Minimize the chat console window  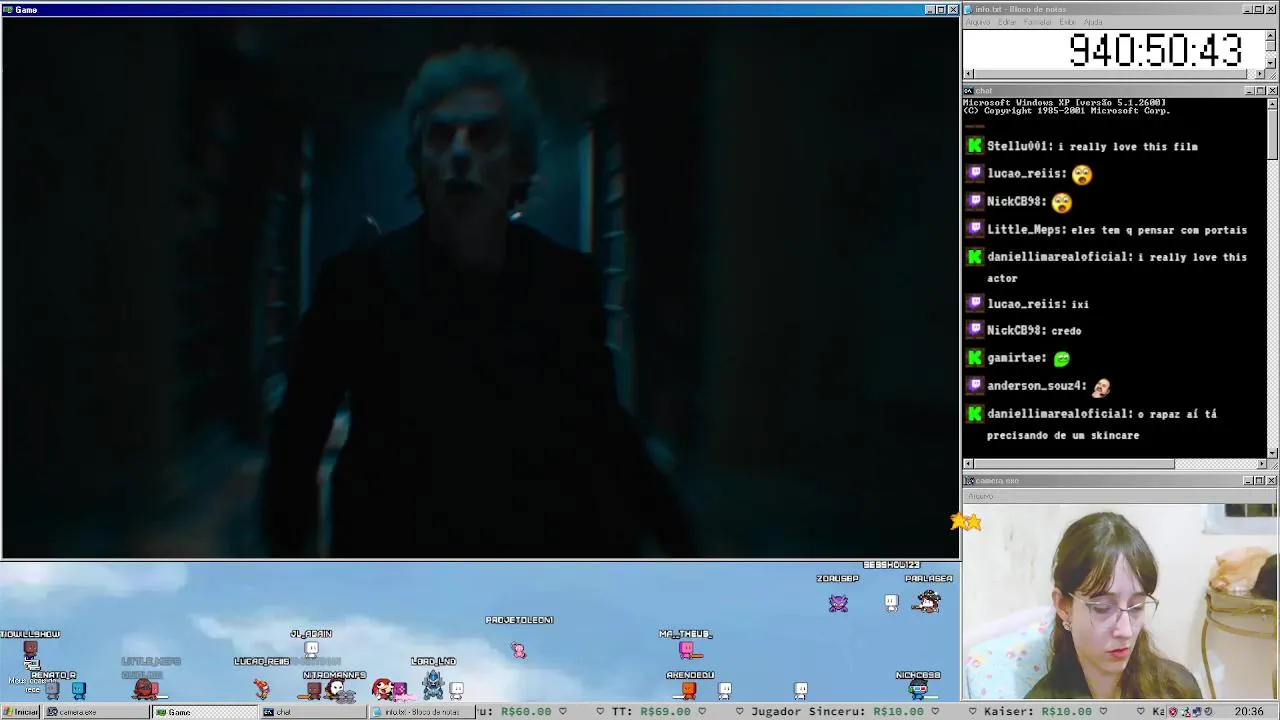(1249, 91)
